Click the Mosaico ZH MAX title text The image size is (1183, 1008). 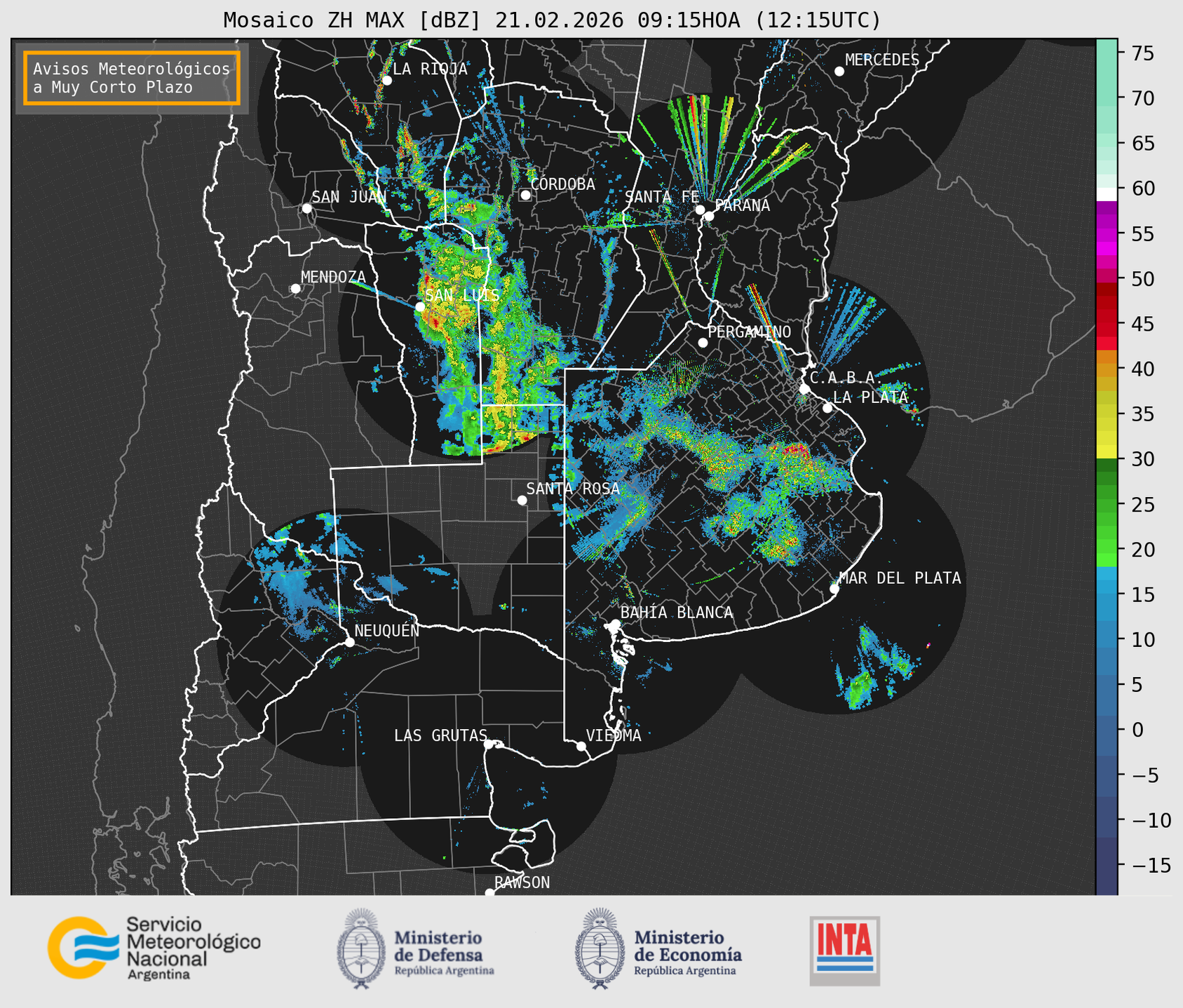[552, 20]
